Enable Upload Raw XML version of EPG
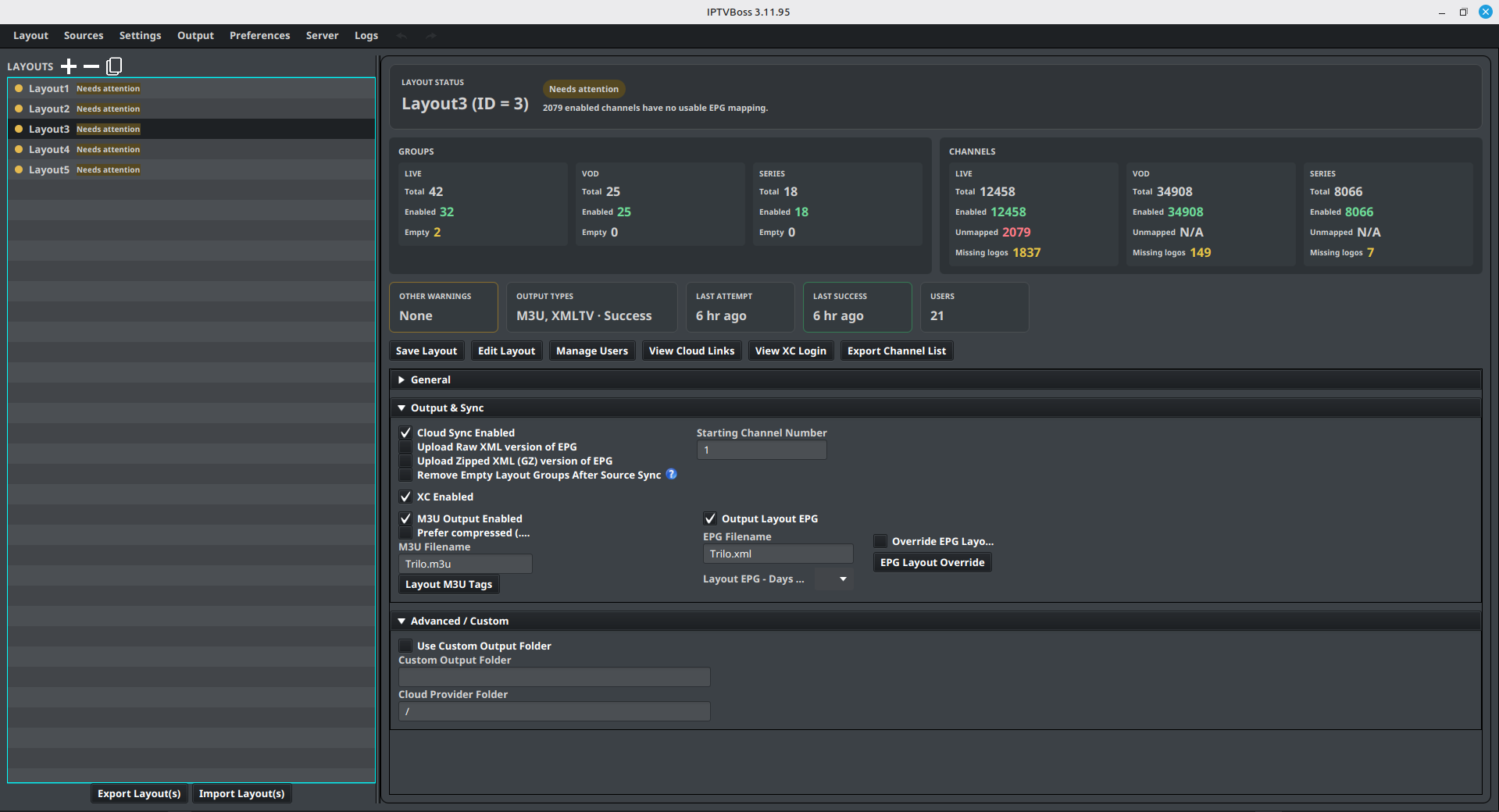Viewport: 1499px width, 812px height. pos(405,447)
